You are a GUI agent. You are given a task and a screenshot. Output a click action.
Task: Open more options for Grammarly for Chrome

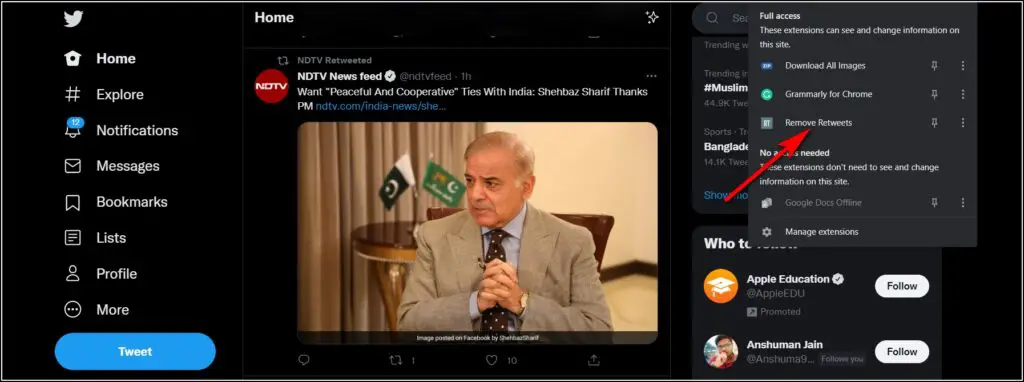point(963,94)
